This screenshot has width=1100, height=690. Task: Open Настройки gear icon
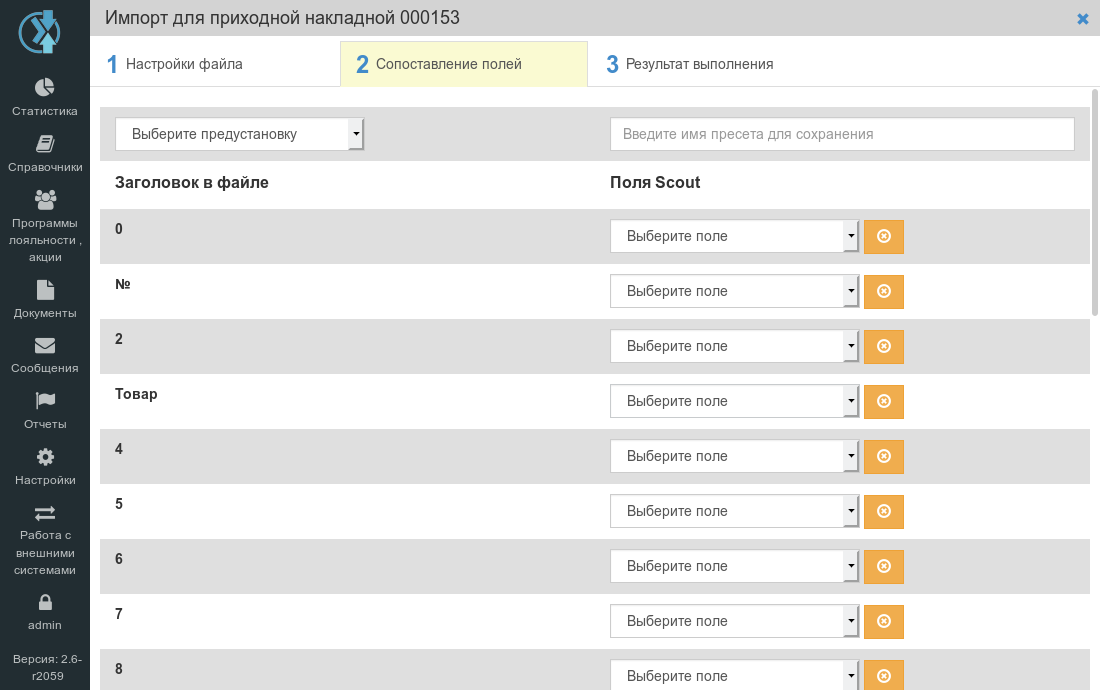pyautogui.click(x=45, y=457)
